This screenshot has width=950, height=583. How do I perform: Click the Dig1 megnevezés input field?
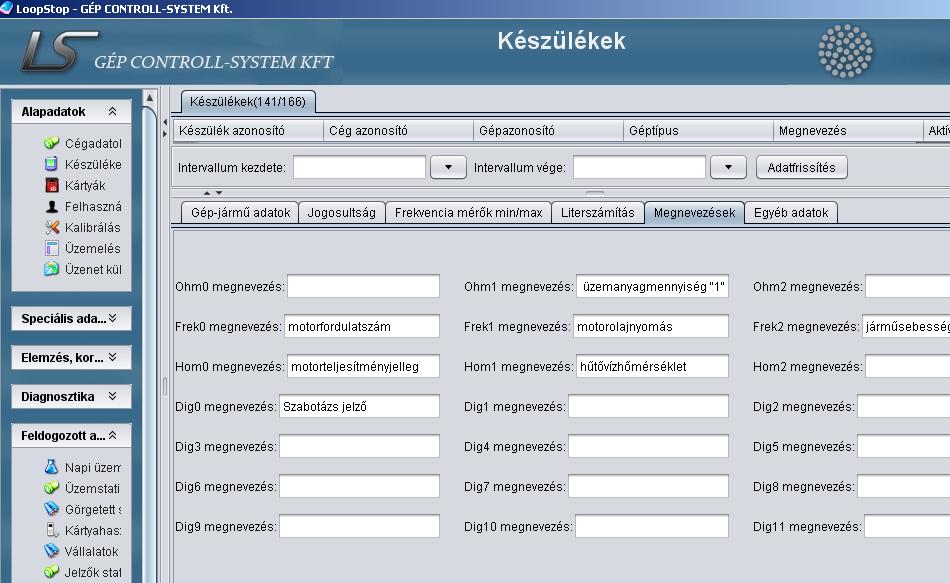pos(648,407)
